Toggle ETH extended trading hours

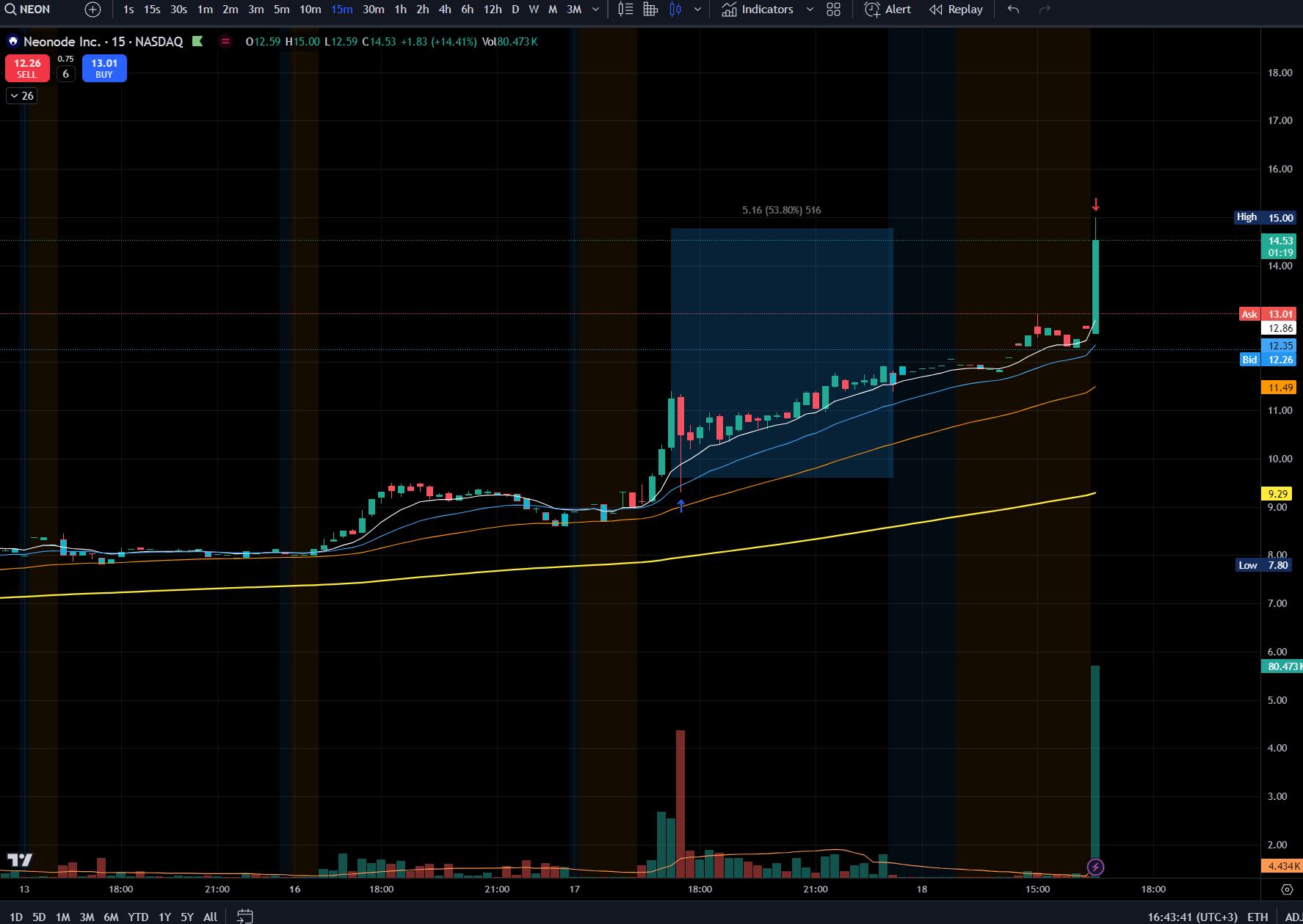tap(1257, 917)
